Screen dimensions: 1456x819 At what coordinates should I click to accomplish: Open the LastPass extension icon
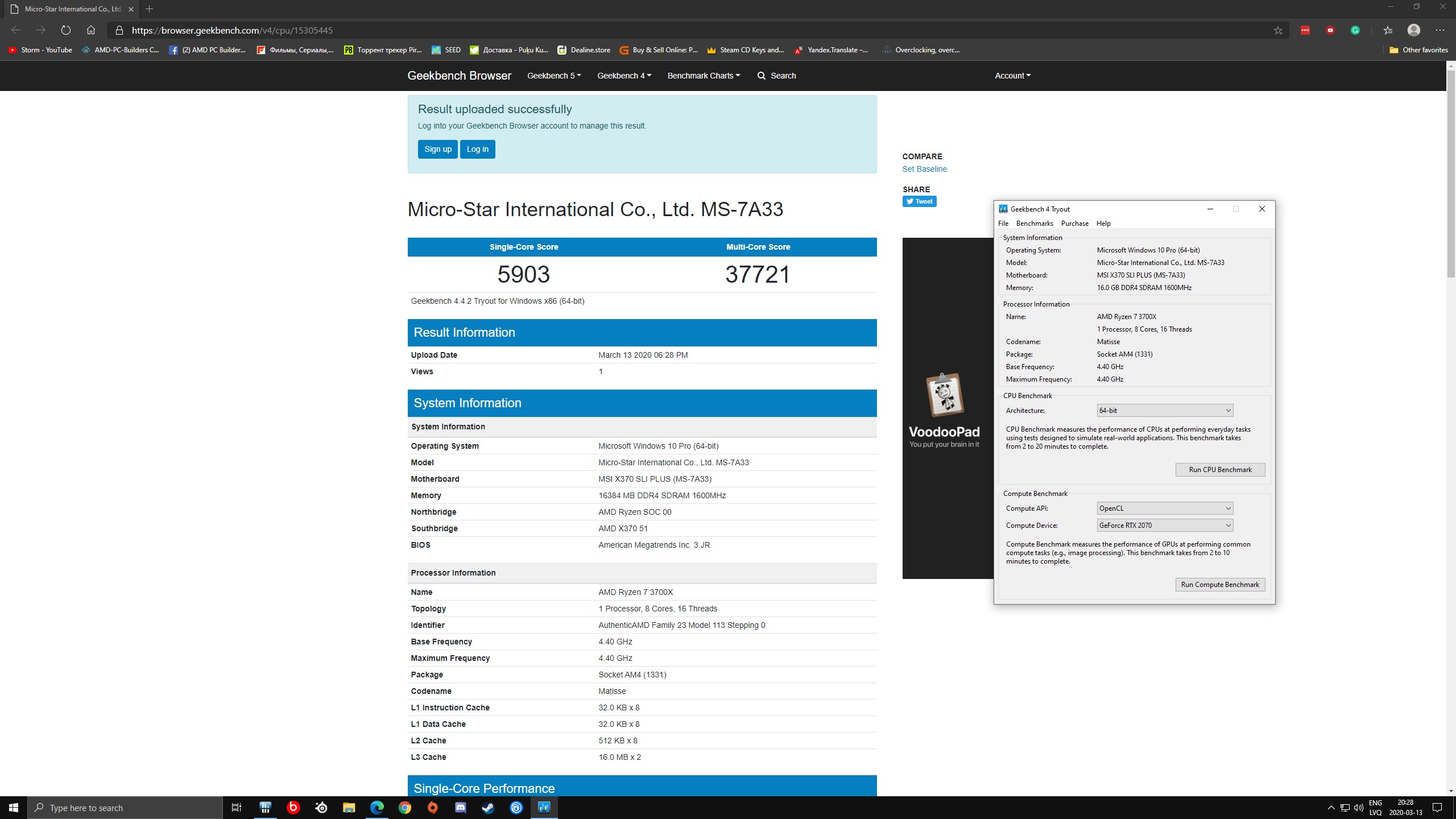(x=1305, y=30)
